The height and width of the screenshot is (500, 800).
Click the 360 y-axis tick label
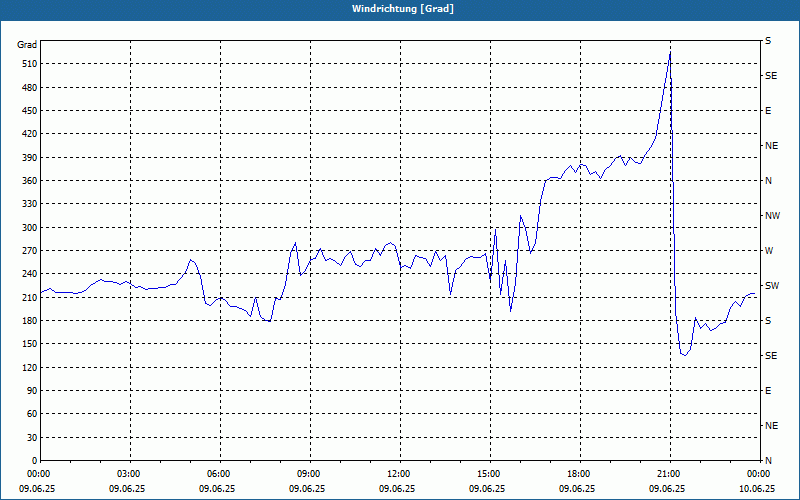(30, 181)
